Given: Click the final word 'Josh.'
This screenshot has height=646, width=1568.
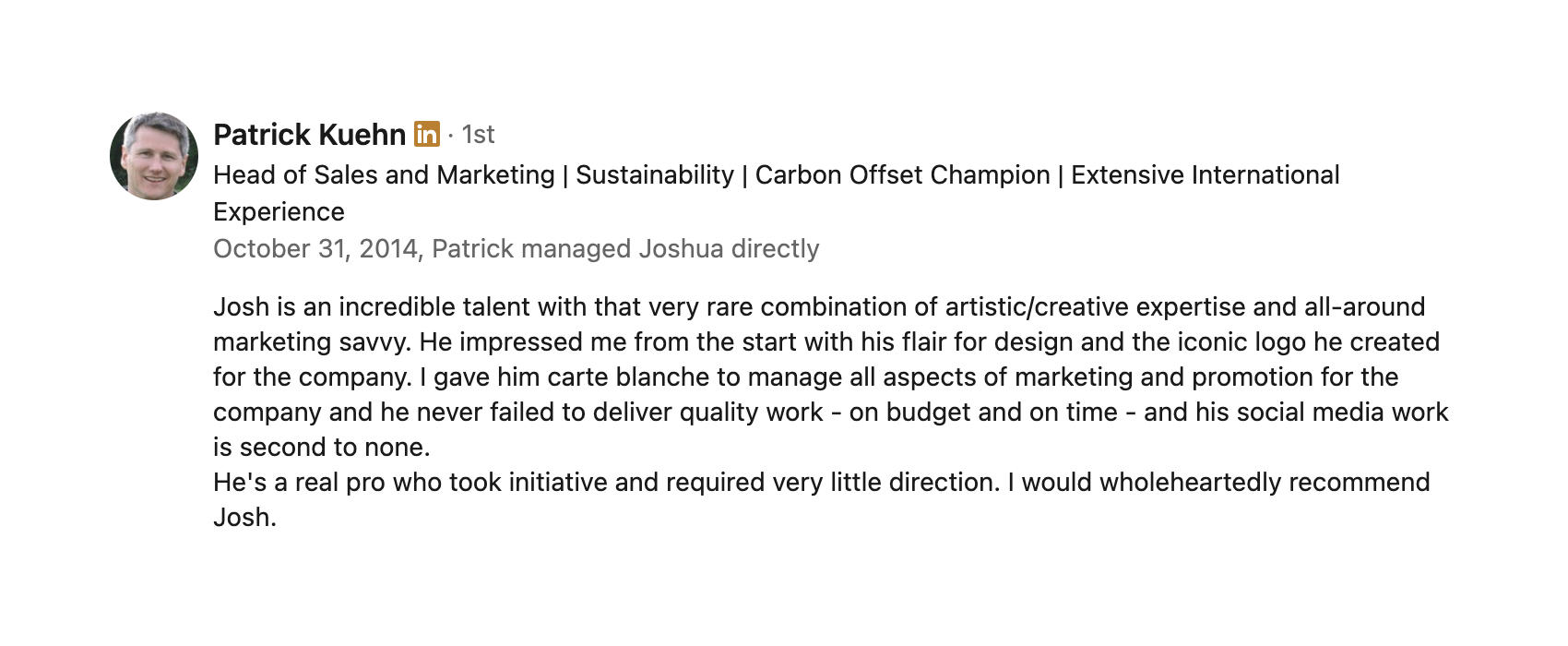Looking at the screenshot, I should point(244,518).
